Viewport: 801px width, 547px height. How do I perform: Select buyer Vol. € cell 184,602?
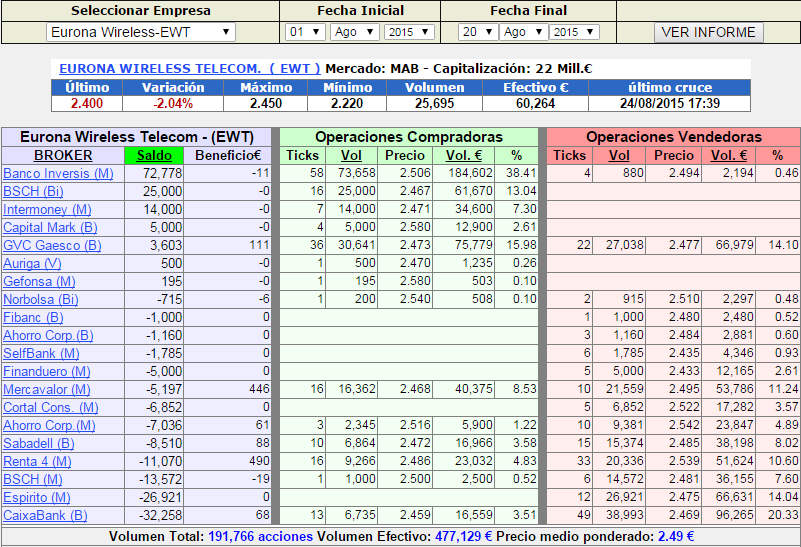click(x=463, y=173)
